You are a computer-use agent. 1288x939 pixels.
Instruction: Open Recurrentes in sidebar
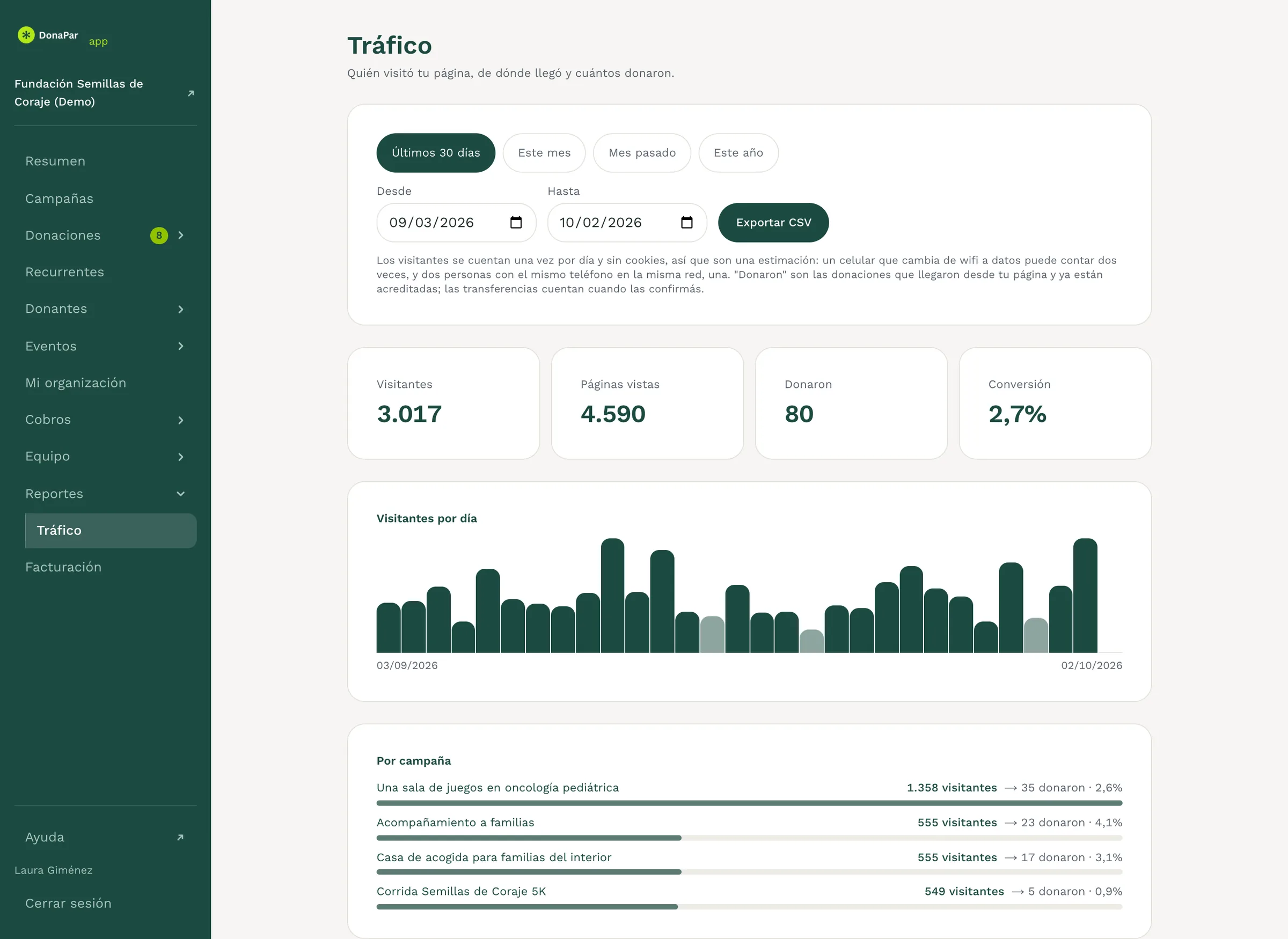tap(65, 272)
